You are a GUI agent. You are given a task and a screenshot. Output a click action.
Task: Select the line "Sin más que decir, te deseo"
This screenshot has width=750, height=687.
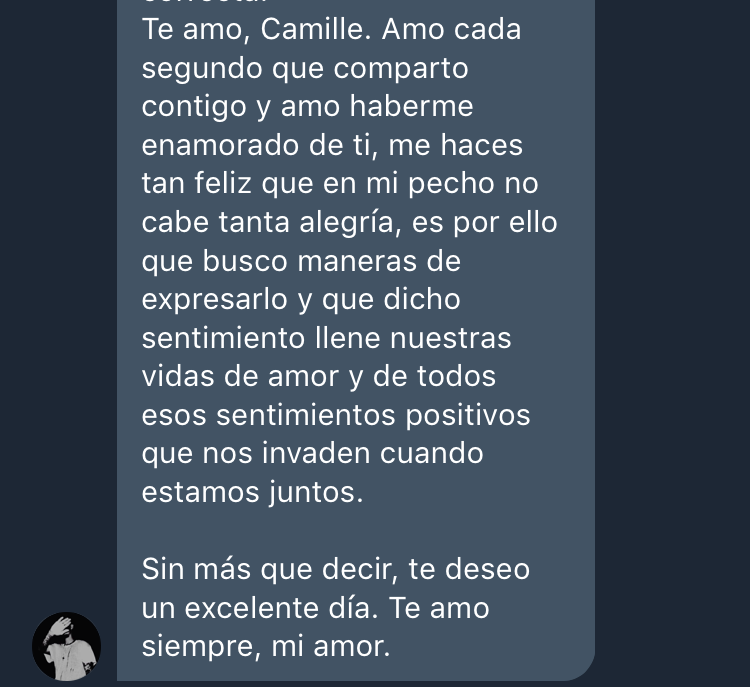click(x=336, y=570)
